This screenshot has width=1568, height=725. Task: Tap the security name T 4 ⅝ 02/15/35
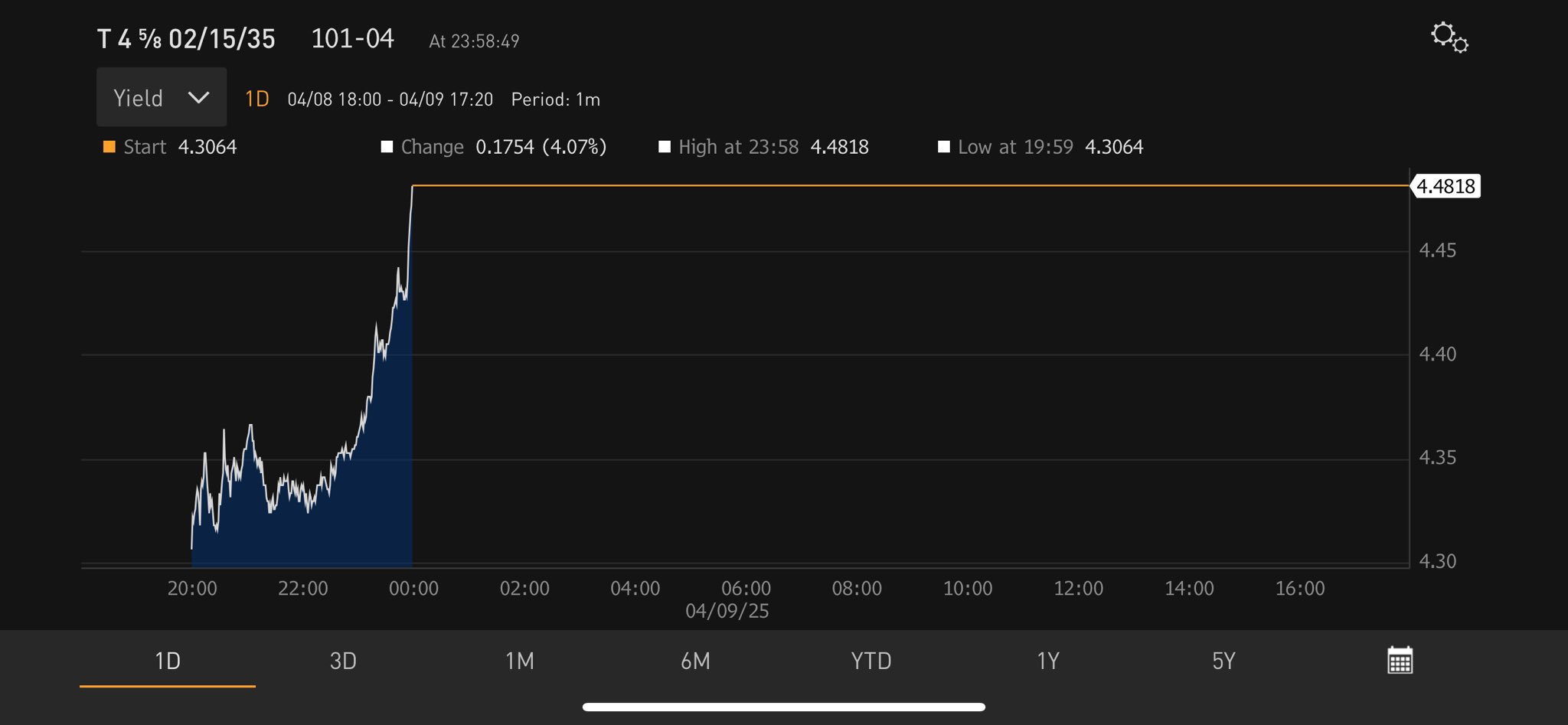pyautogui.click(x=186, y=39)
